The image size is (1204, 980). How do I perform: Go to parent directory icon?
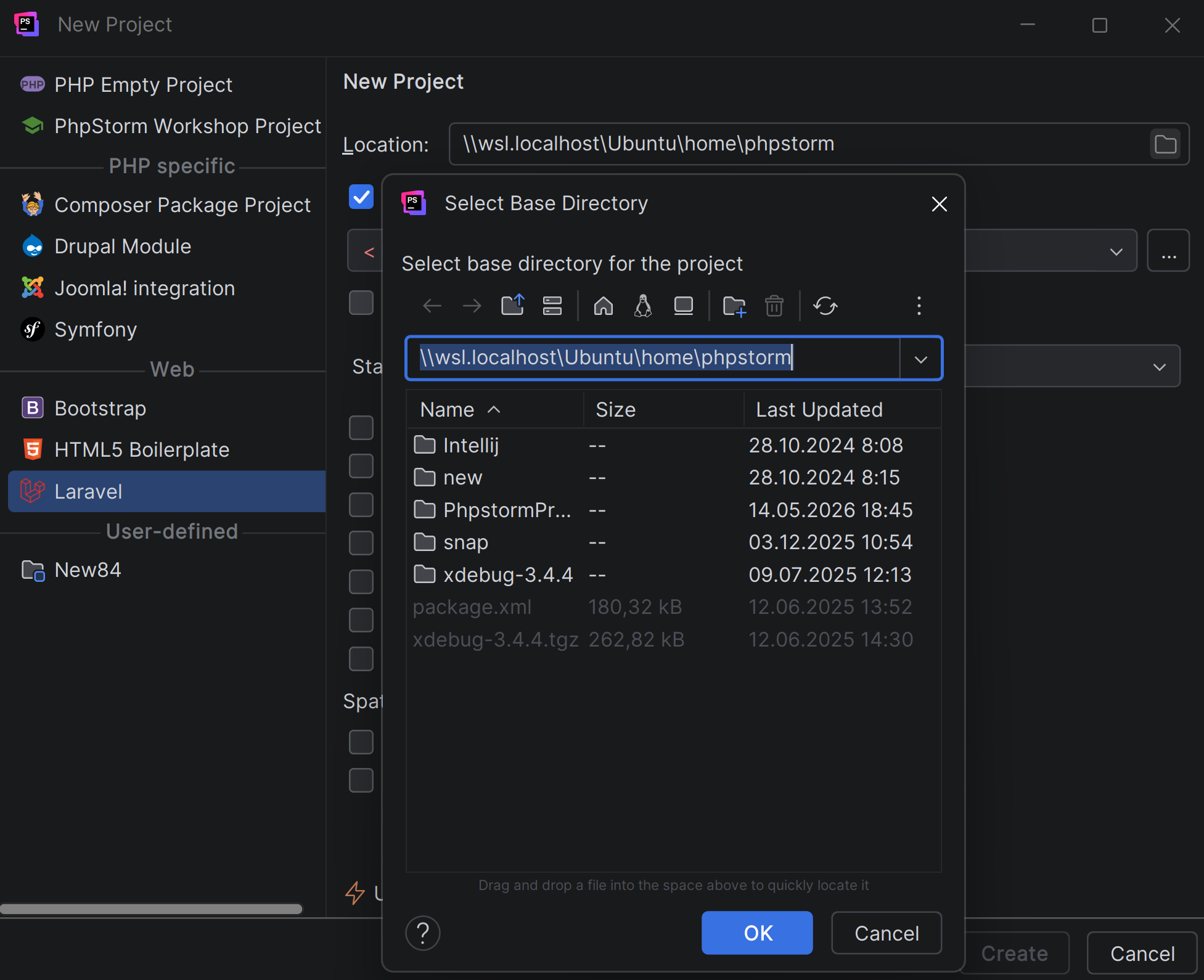(512, 306)
